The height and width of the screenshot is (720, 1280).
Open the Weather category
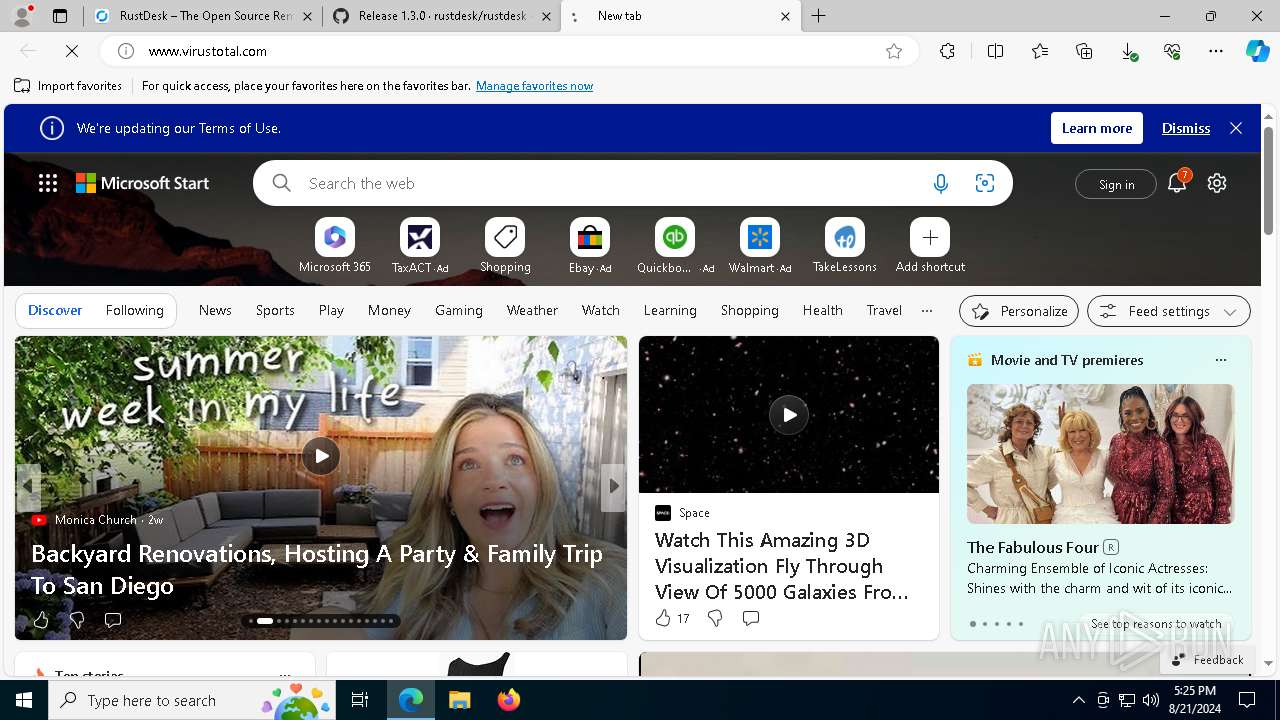pos(532,311)
